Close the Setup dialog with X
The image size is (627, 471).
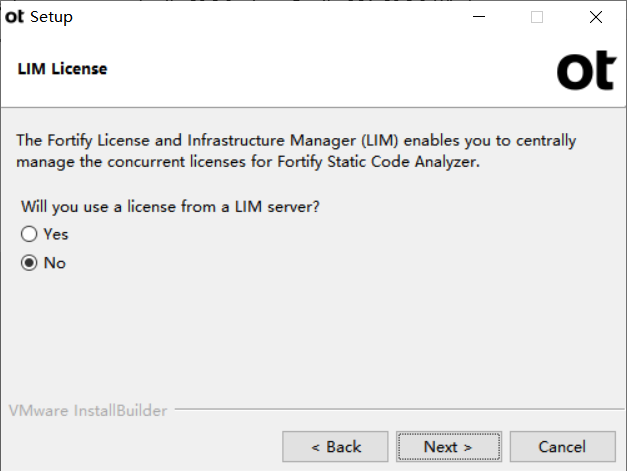pyautogui.click(x=596, y=17)
